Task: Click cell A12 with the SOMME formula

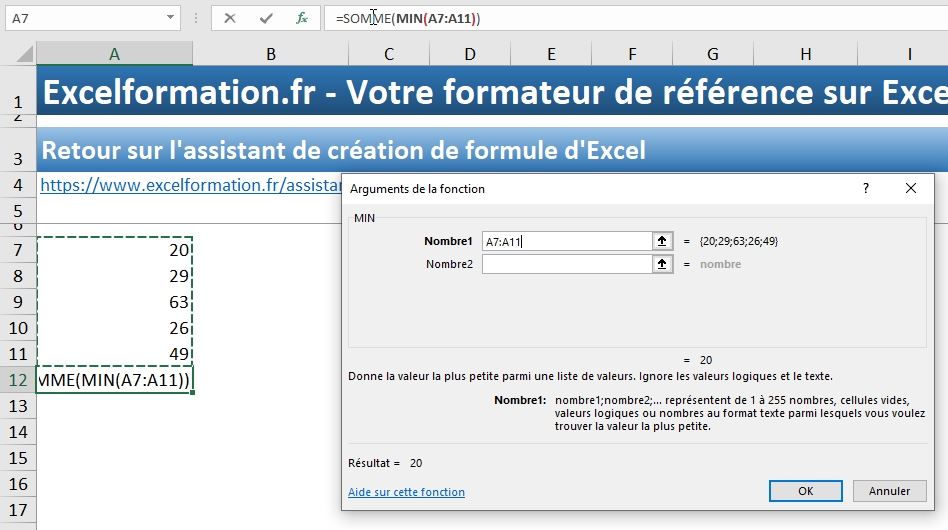Action: 114,380
